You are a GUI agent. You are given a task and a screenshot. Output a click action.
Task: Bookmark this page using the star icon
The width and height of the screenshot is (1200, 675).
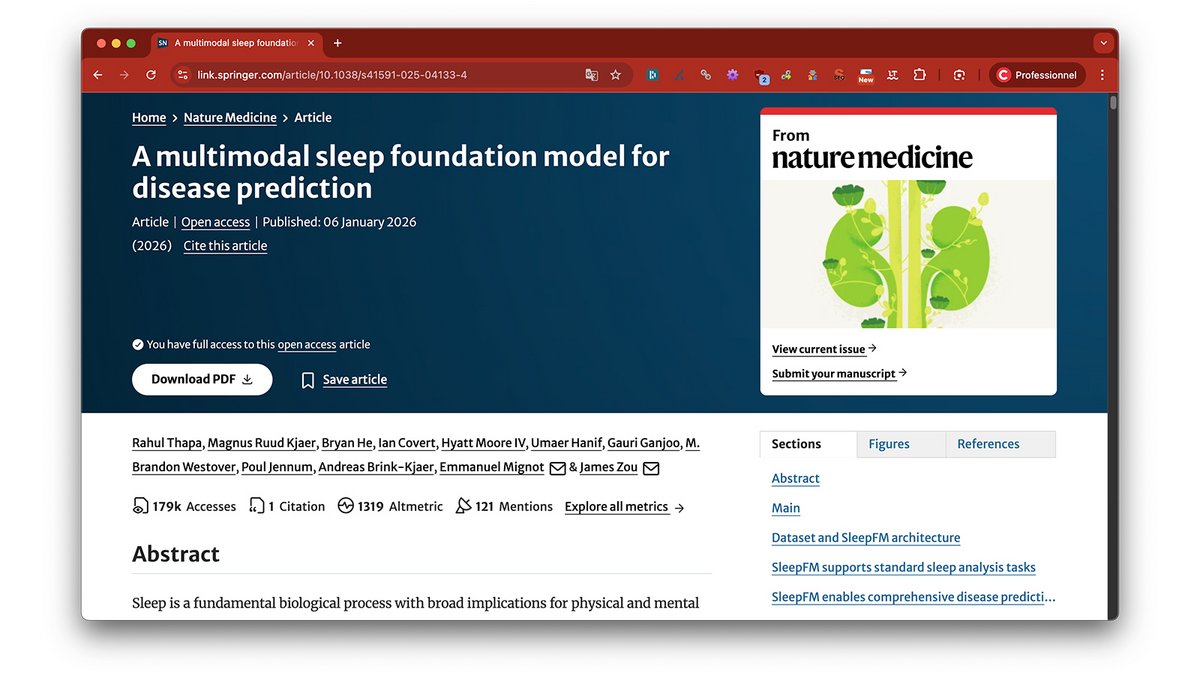pos(616,75)
